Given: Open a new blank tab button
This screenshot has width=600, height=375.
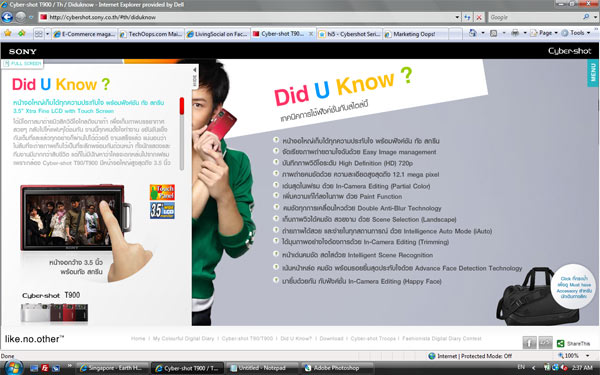Looking at the screenshot, I should pos(455,34).
